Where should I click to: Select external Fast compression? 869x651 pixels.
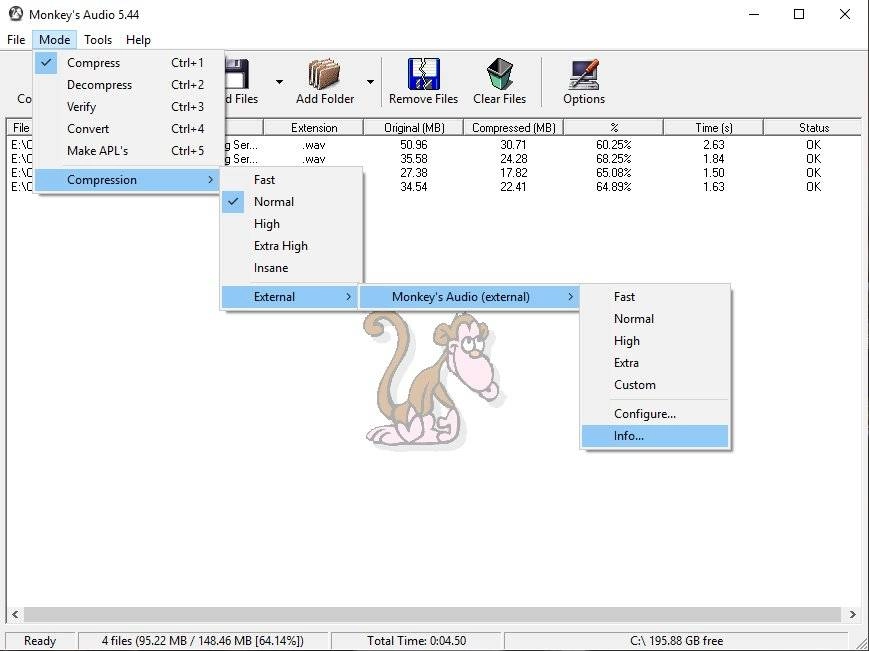(655, 297)
